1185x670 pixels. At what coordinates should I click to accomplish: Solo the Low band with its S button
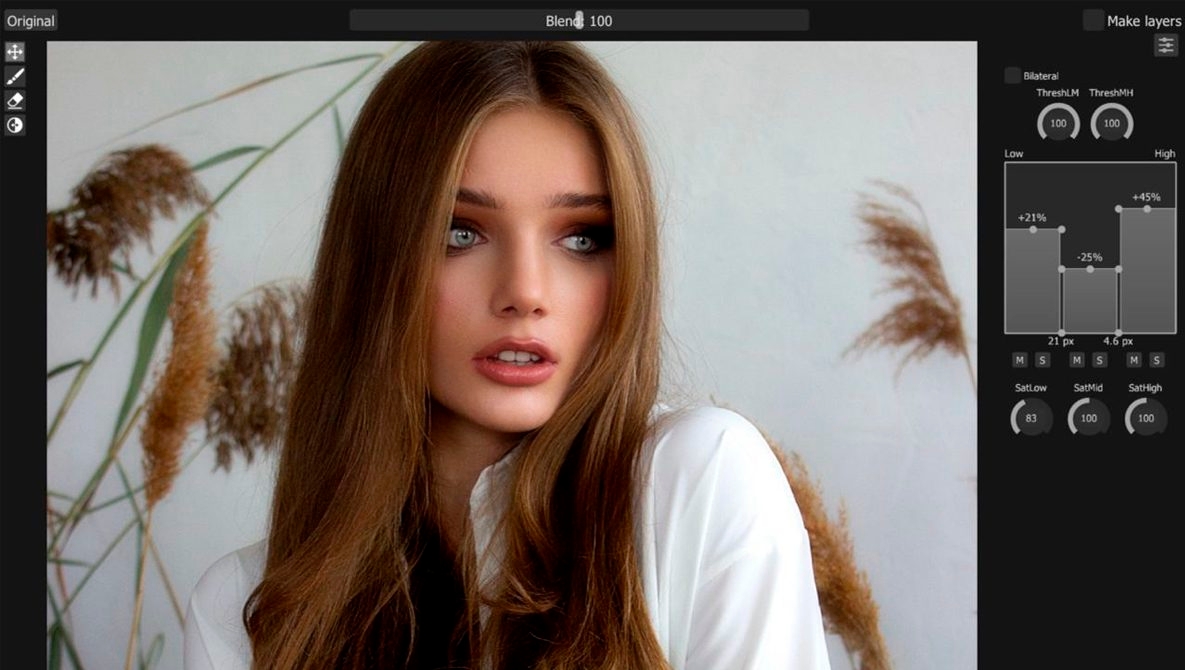click(x=1041, y=359)
